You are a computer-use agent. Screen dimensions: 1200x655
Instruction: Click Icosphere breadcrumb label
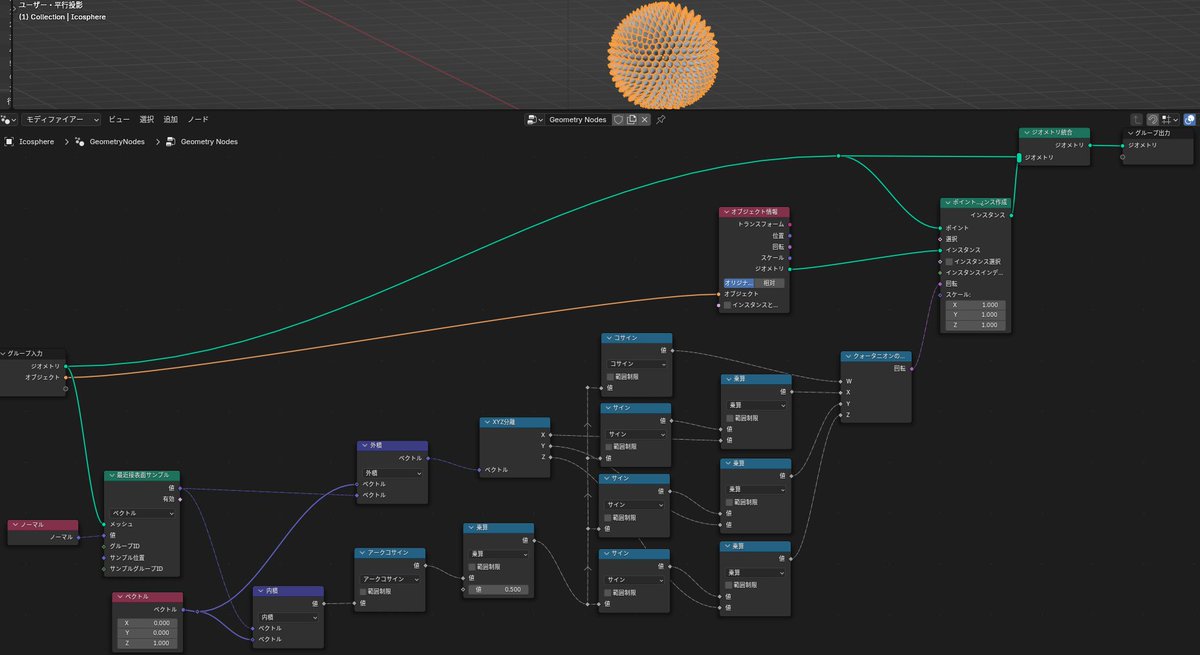[x=38, y=142]
